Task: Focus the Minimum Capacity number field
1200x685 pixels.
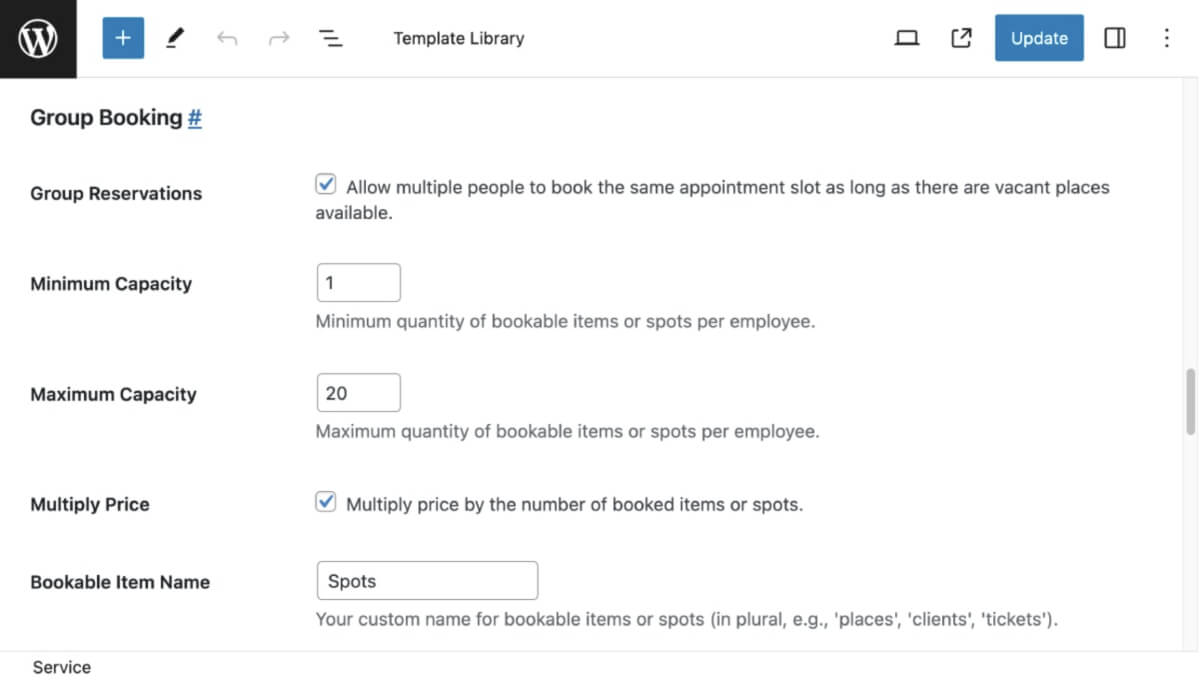Action: click(x=358, y=283)
